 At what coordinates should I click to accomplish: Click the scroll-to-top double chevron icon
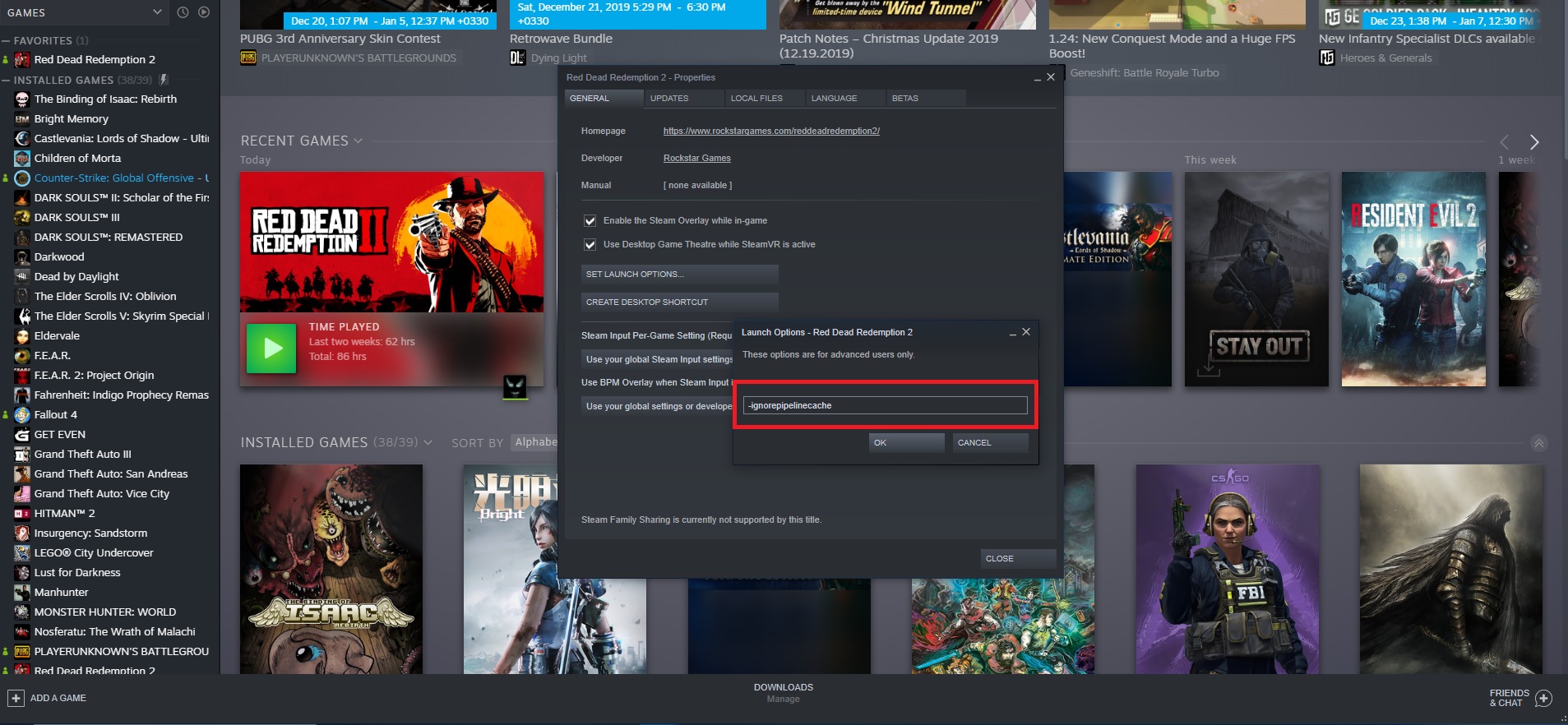(1539, 443)
